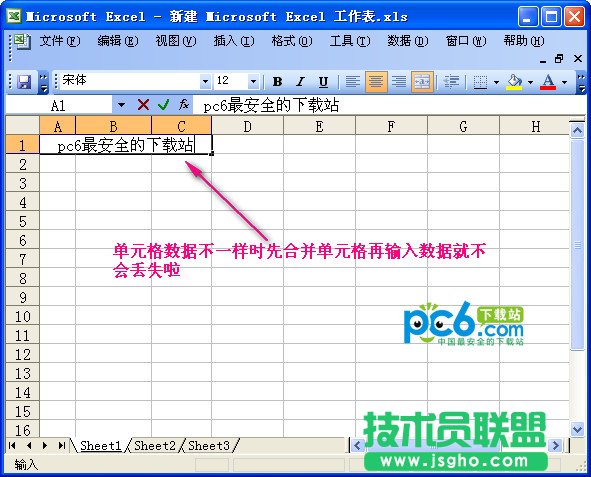The width and height of the screenshot is (591, 477).
Task: Click in the formula bar text
Action: [x=271, y=105]
